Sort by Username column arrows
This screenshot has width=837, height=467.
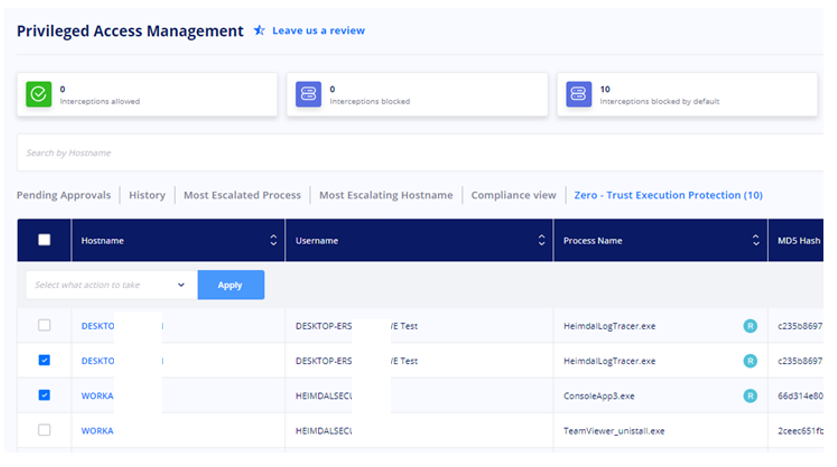coord(541,240)
